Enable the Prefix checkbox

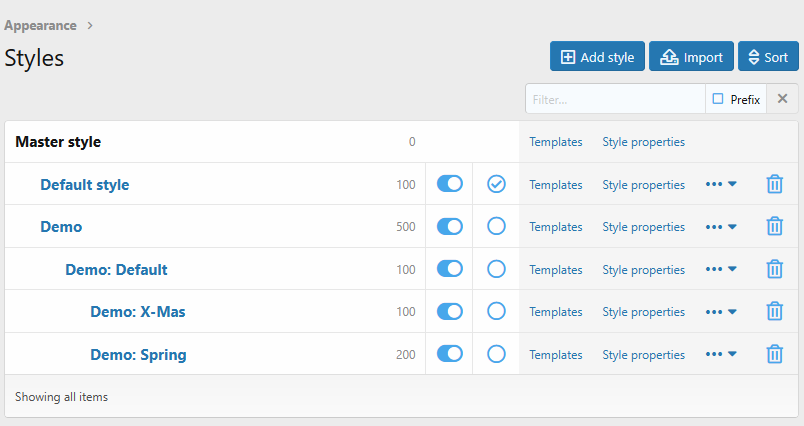pyautogui.click(x=718, y=99)
